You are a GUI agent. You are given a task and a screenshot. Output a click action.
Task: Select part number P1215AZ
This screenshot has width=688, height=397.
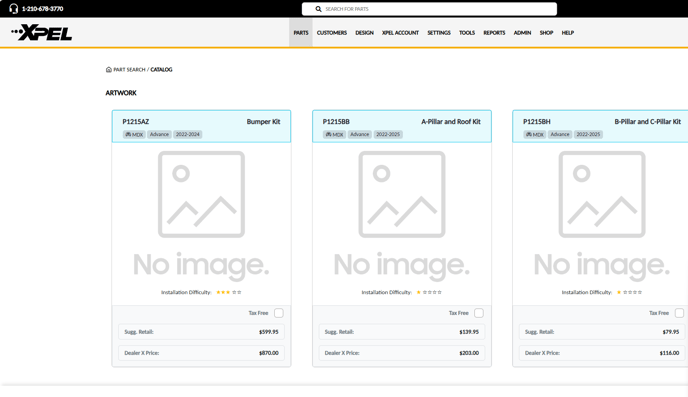[x=136, y=122]
